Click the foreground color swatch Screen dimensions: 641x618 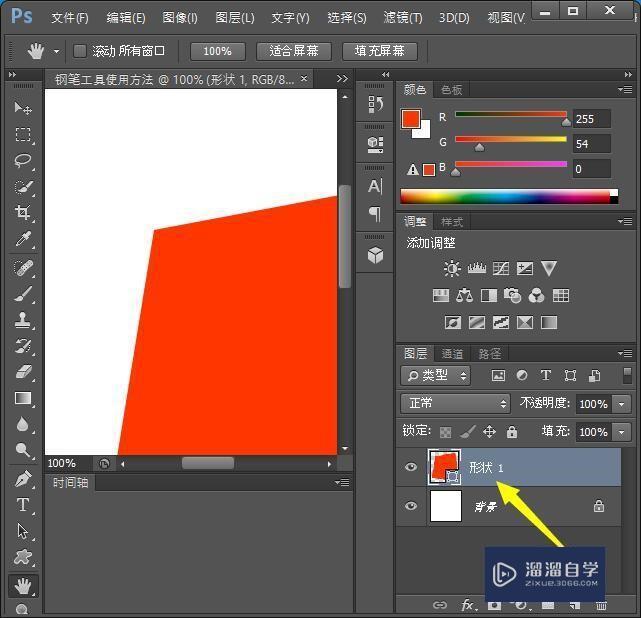click(x=411, y=119)
